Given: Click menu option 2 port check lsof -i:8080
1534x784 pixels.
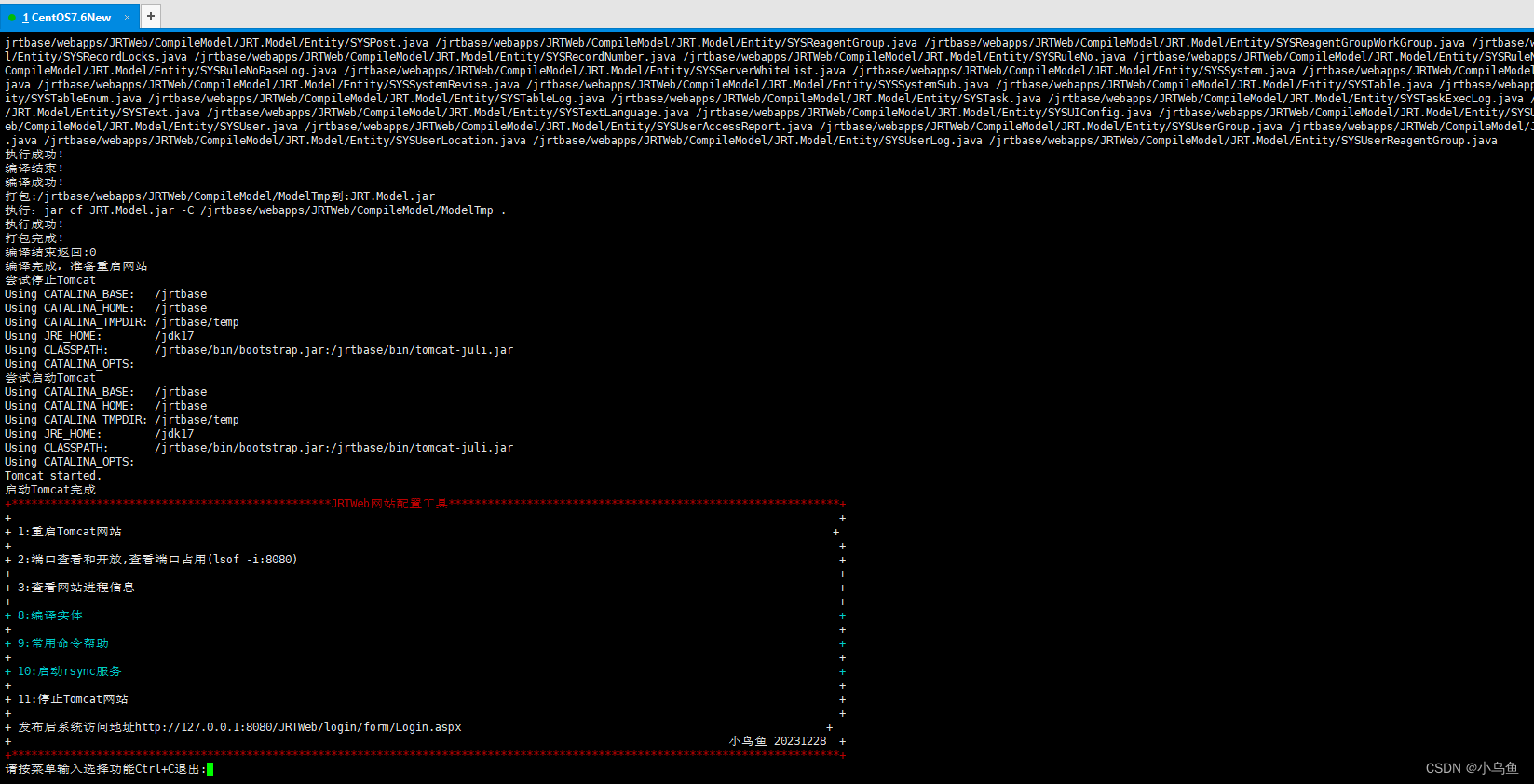Looking at the screenshot, I should point(157,560).
